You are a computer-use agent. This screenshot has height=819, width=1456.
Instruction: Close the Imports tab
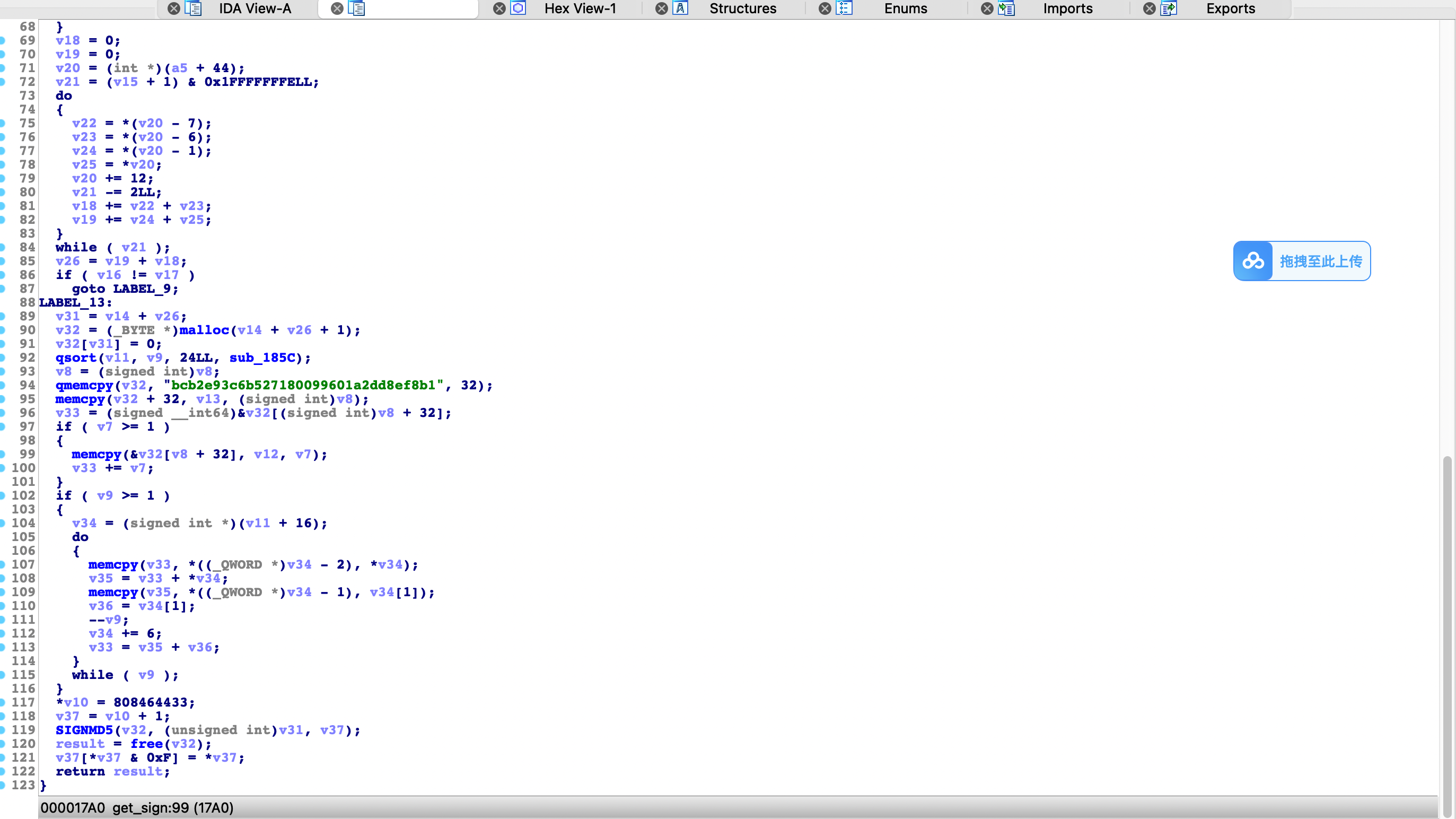[987, 8]
